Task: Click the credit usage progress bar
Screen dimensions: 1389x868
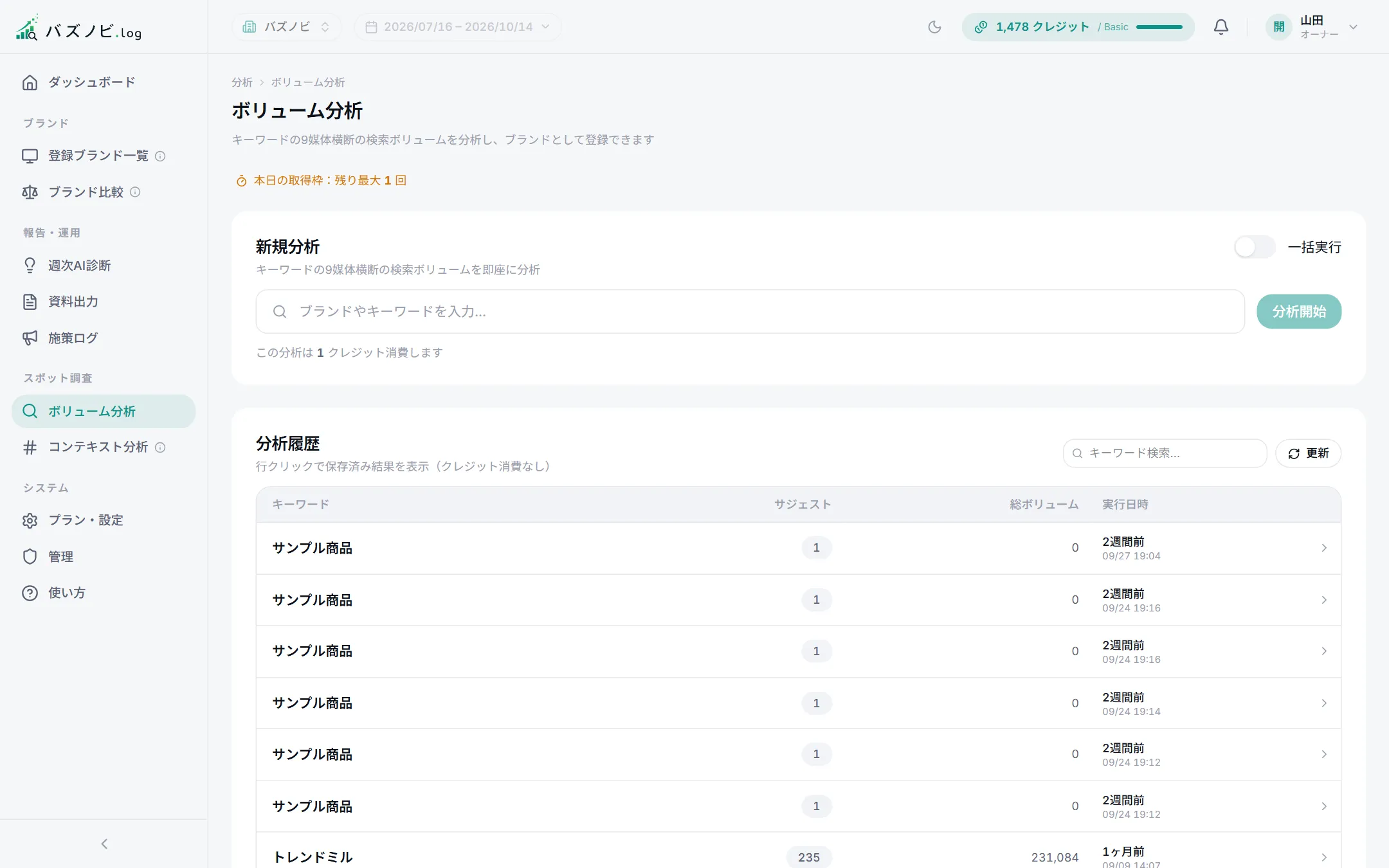Action: (1159, 27)
